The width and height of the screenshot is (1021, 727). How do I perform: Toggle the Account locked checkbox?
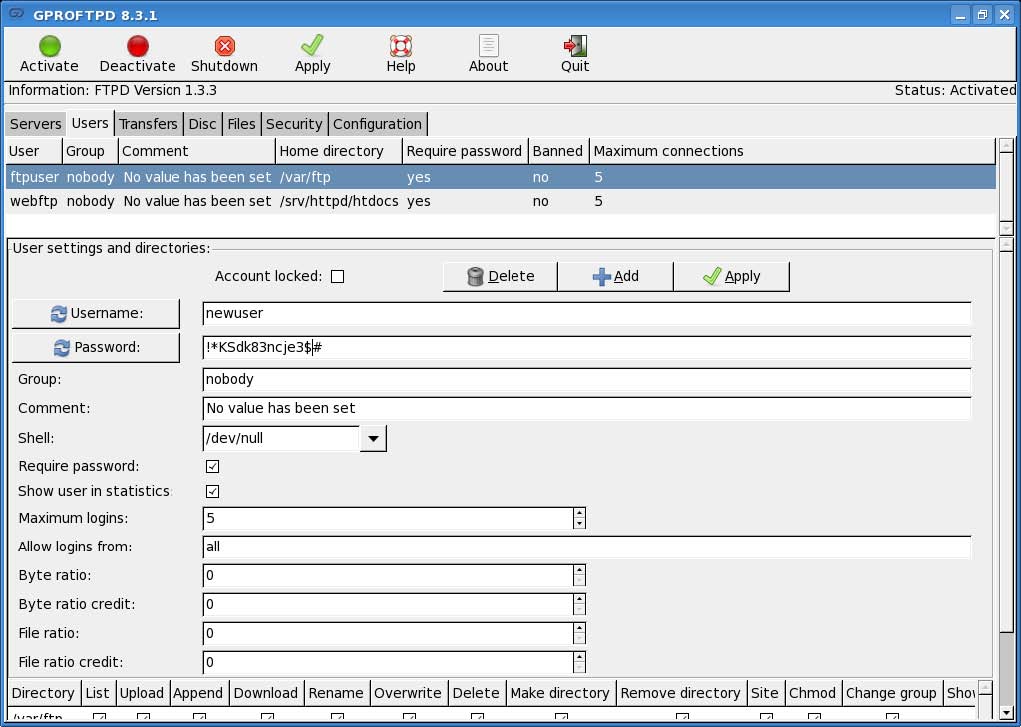[337, 277]
